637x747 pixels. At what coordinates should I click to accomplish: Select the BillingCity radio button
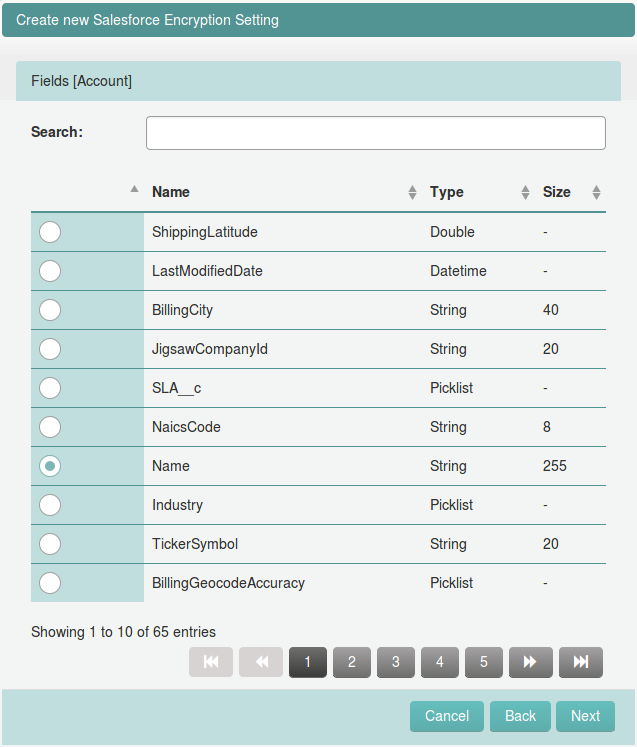(x=50, y=310)
